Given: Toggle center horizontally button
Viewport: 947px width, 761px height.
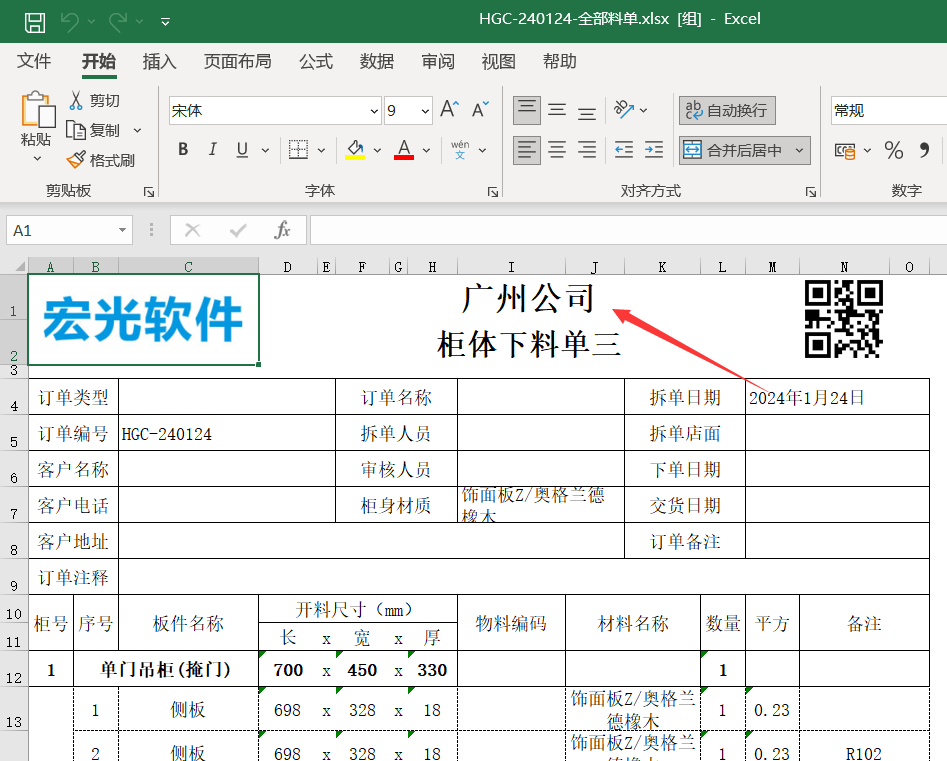Looking at the screenshot, I should click(557, 150).
